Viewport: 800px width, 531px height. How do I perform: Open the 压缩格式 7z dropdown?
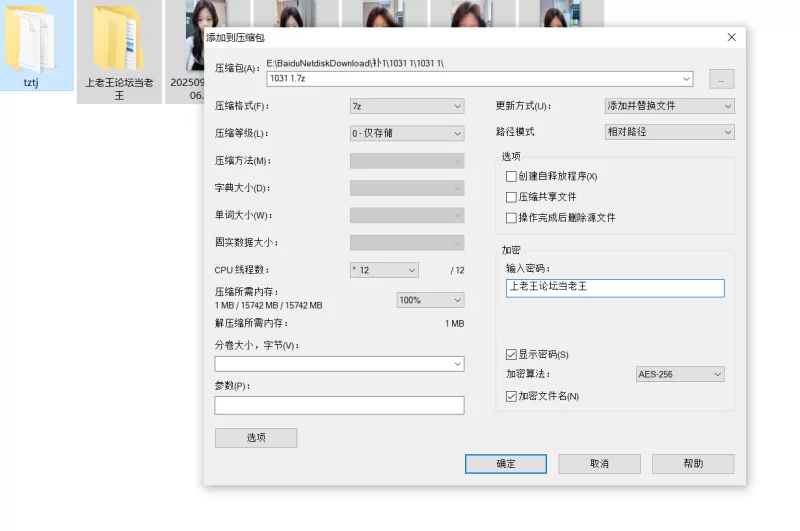tap(406, 106)
